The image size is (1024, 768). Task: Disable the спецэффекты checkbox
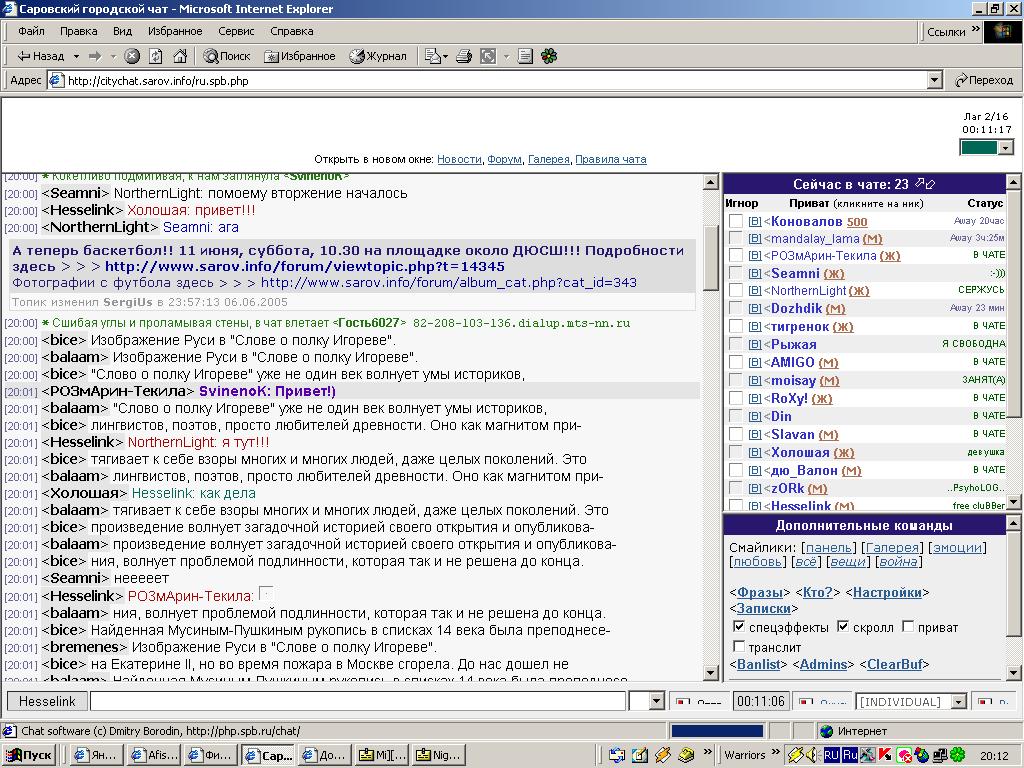pyautogui.click(x=740, y=628)
